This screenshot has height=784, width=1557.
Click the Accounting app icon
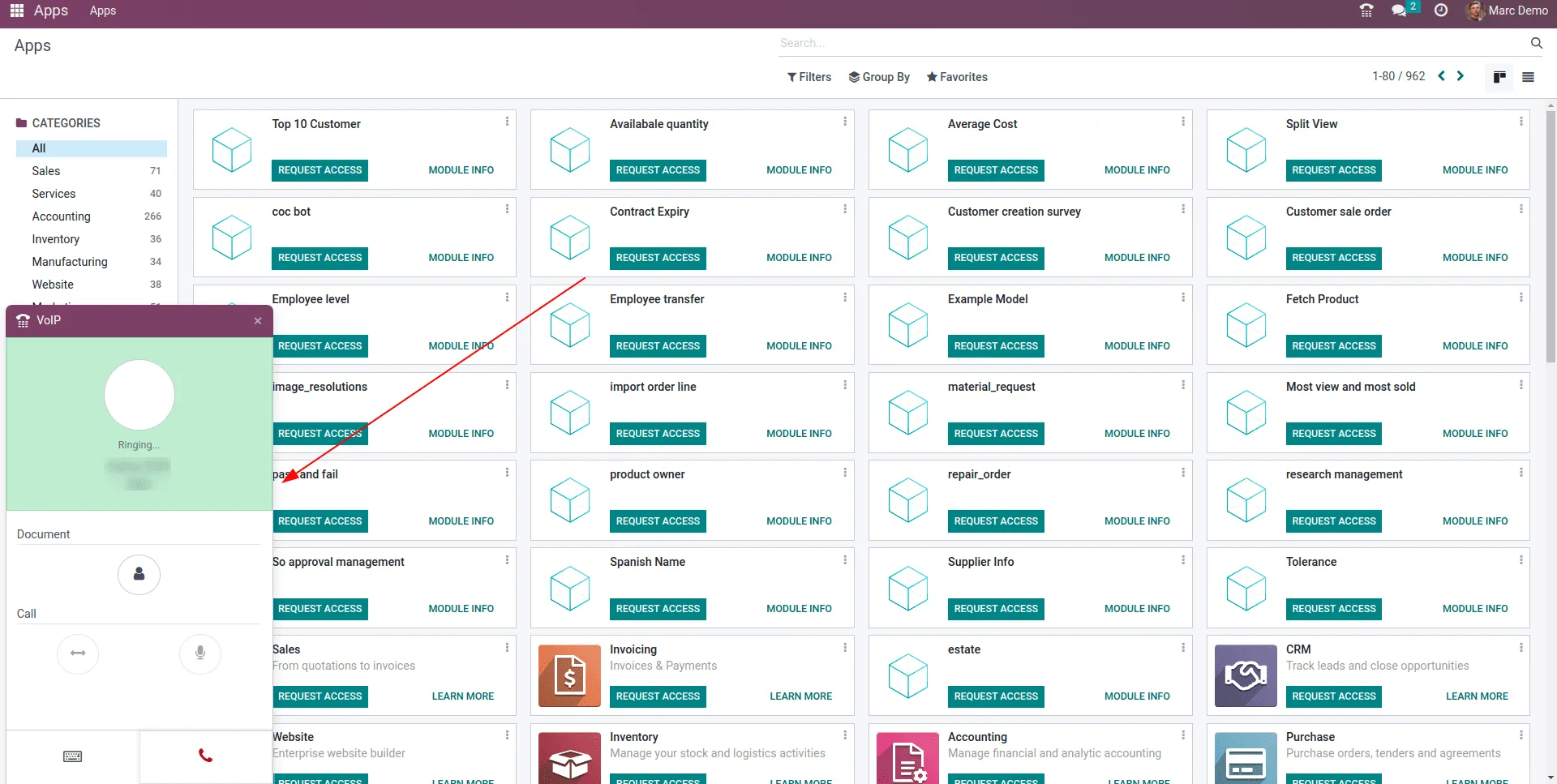(907, 759)
